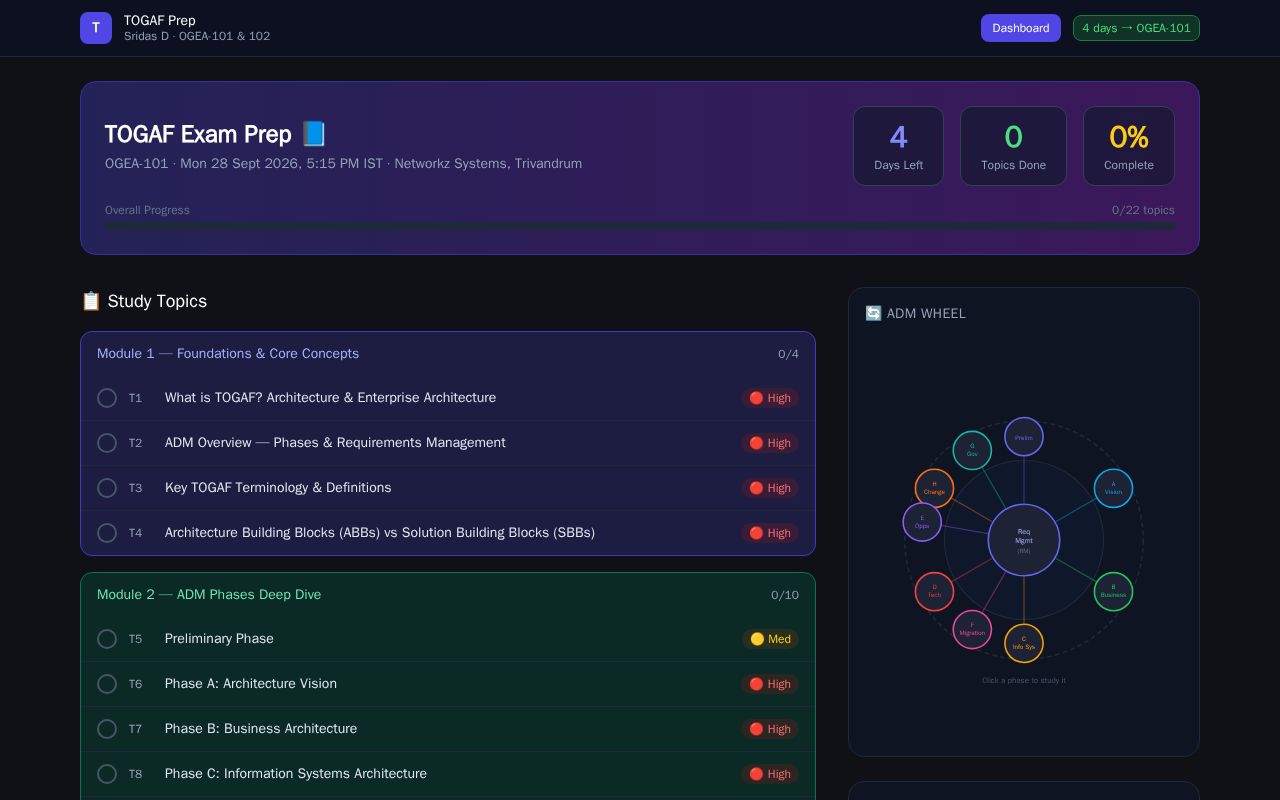1280x800 pixels.
Task: Toggle T6 Phase A Architecture Vision done
Action: pyautogui.click(x=107, y=684)
